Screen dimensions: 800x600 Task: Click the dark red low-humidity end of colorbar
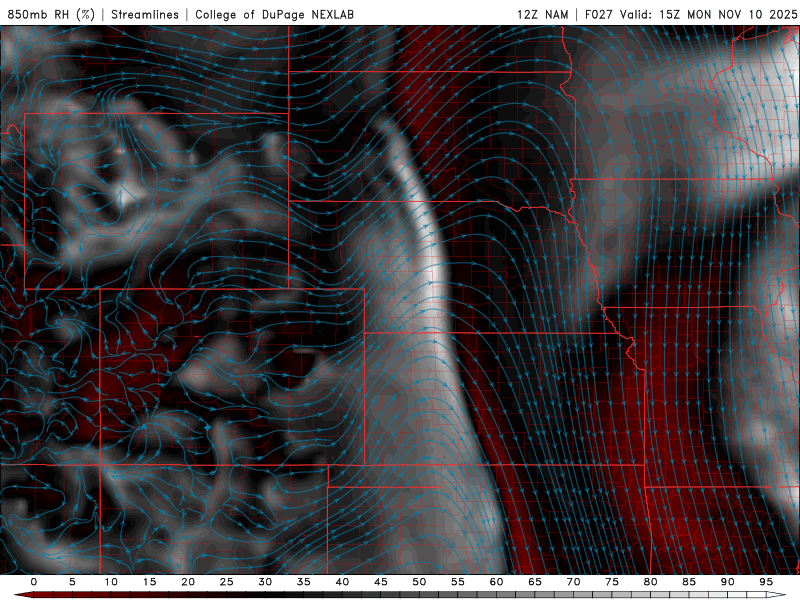click(x=23, y=595)
